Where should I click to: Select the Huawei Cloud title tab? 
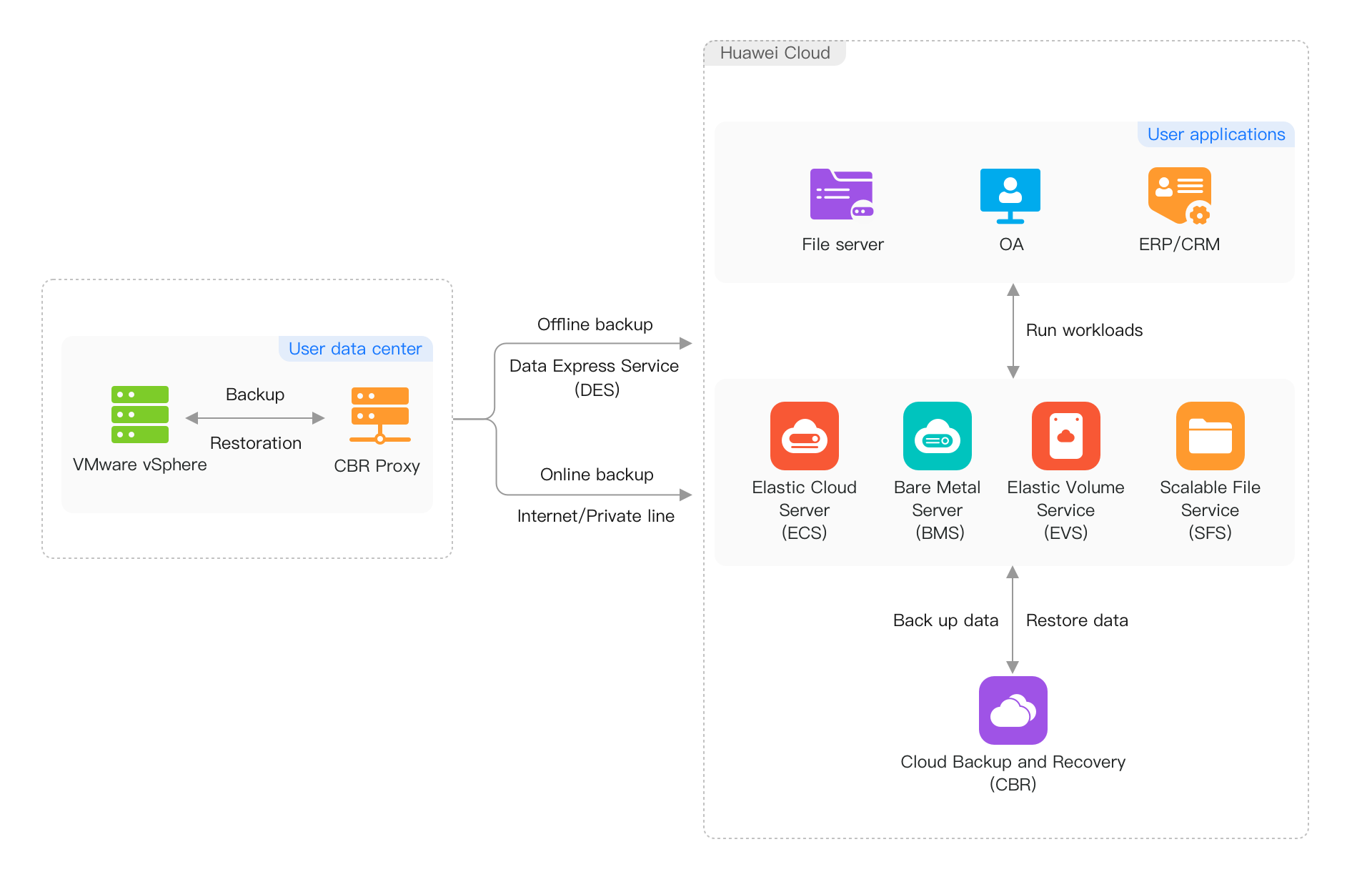[x=775, y=53]
